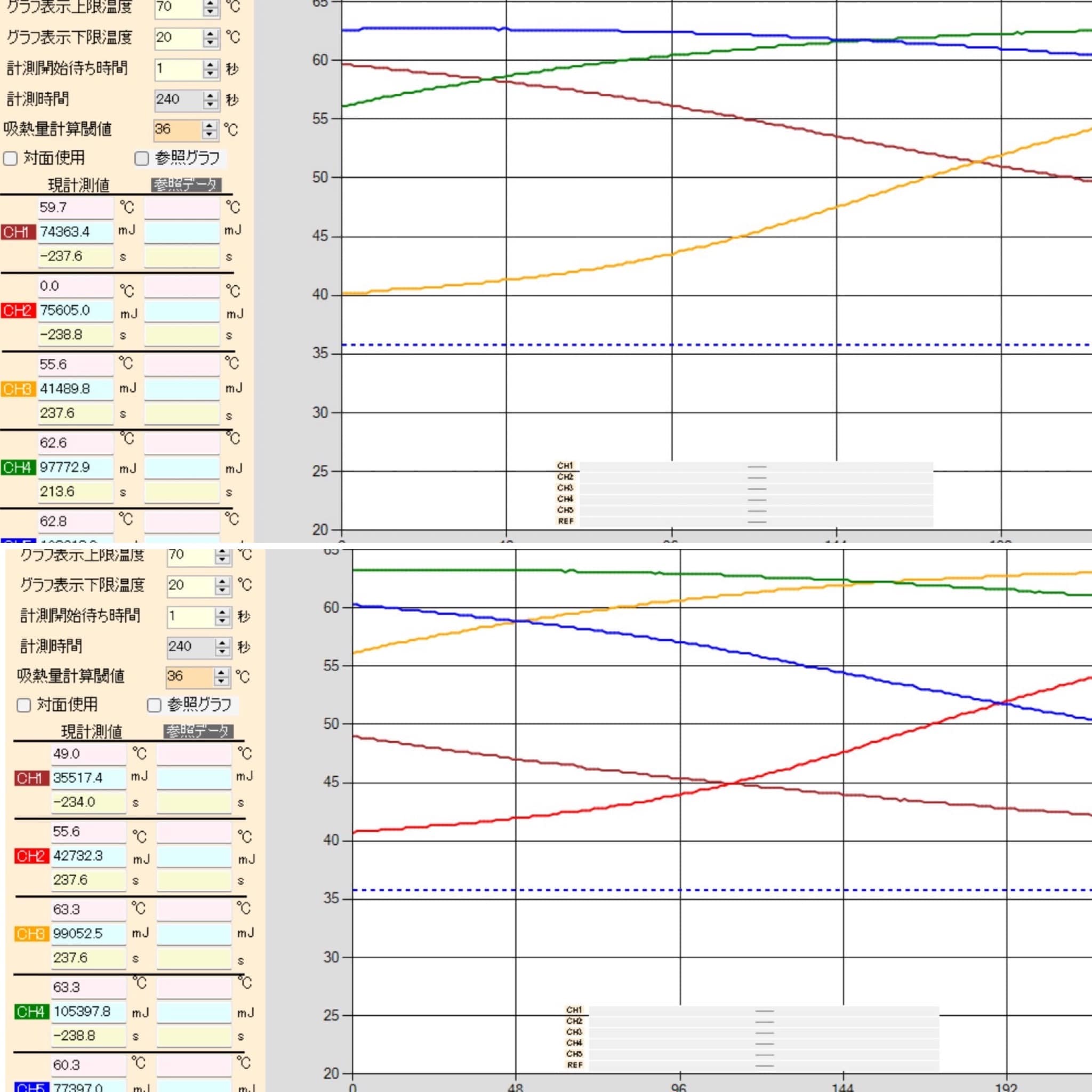Decrease lower limit temperature in lower window
This screenshot has width=1092, height=1092.
(x=223, y=591)
